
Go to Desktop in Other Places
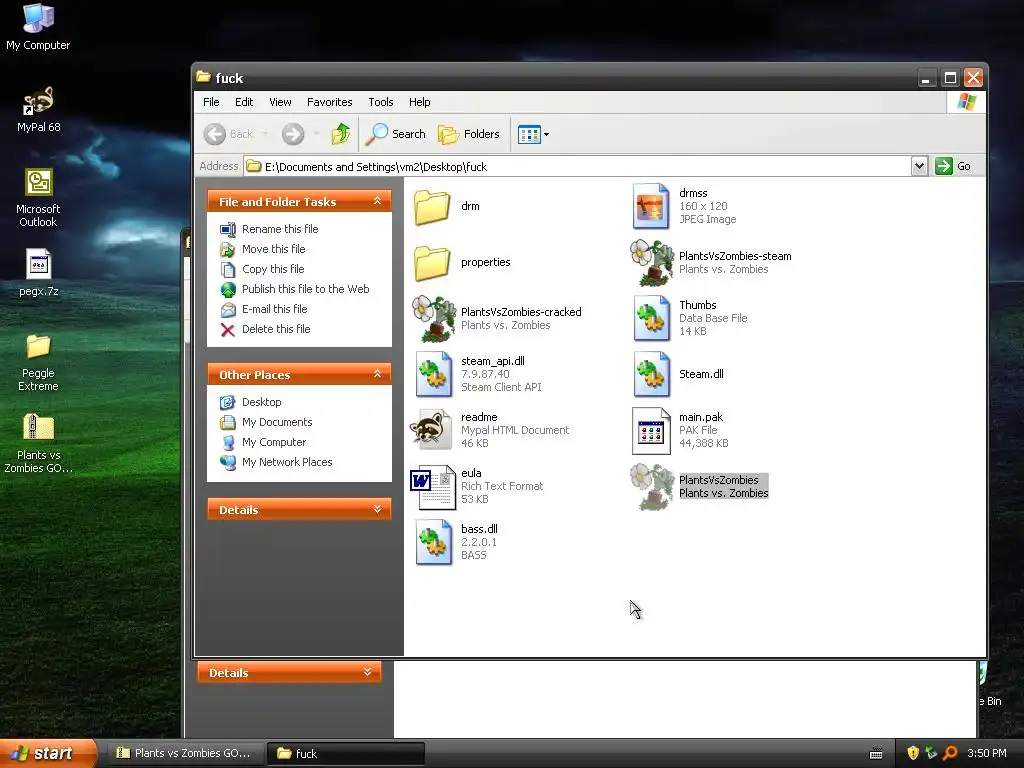pos(262,402)
